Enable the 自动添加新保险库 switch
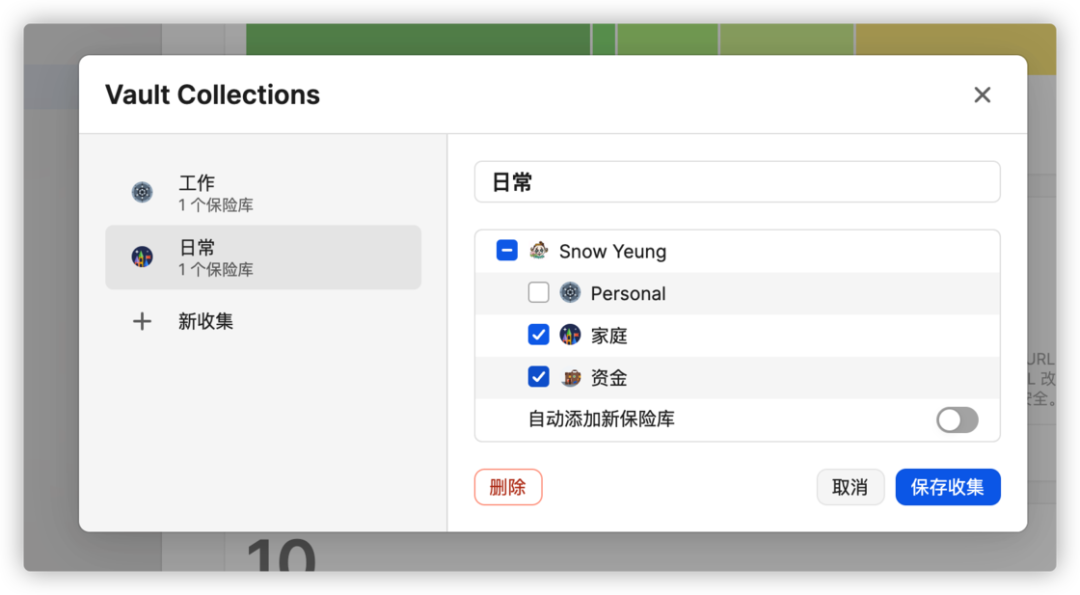1080x595 pixels. tap(957, 420)
